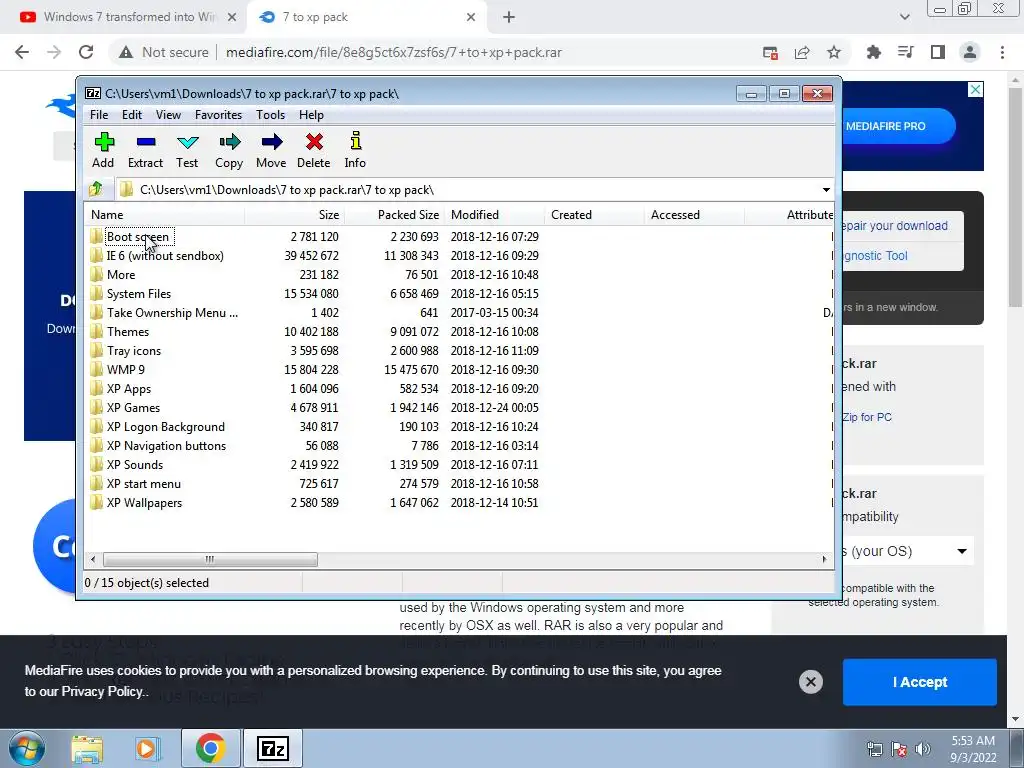
Task: Select the XP start menu folder
Action: (x=144, y=483)
